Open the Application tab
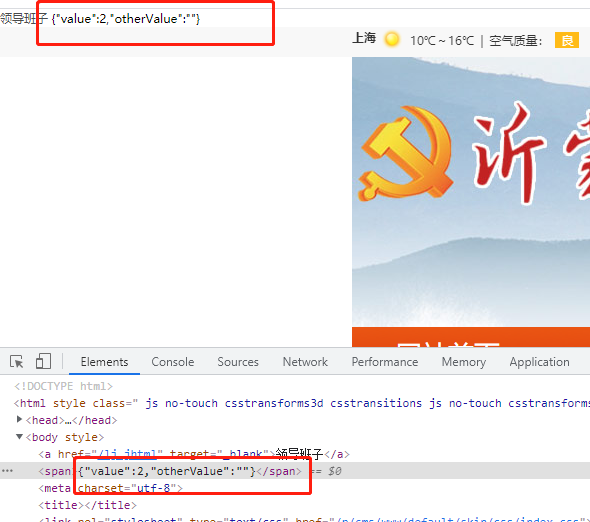Viewport: 590px width, 522px height. [539, 362]
